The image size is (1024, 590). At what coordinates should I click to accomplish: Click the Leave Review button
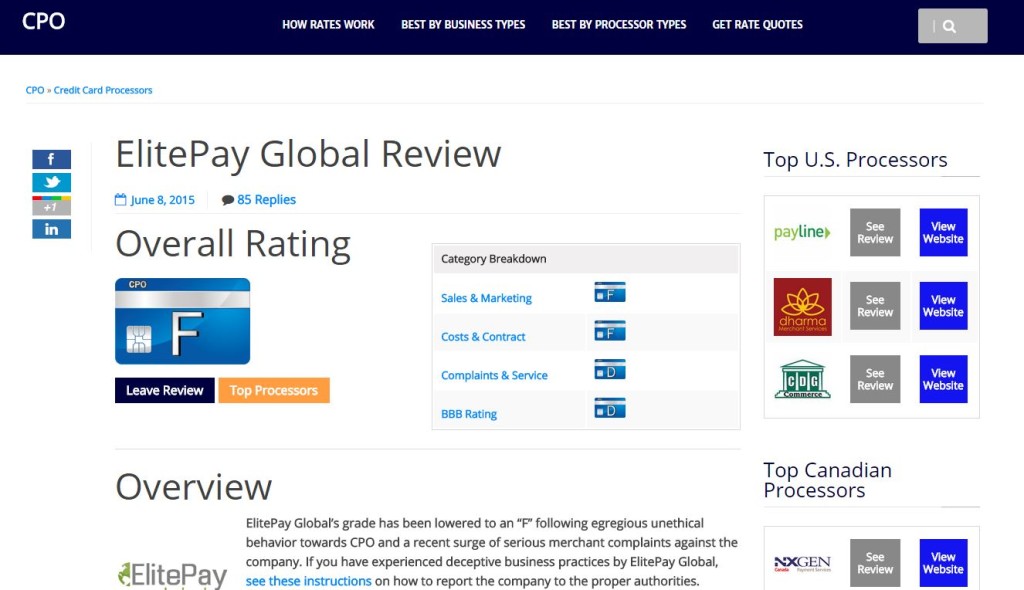click(x=164, y=390)
